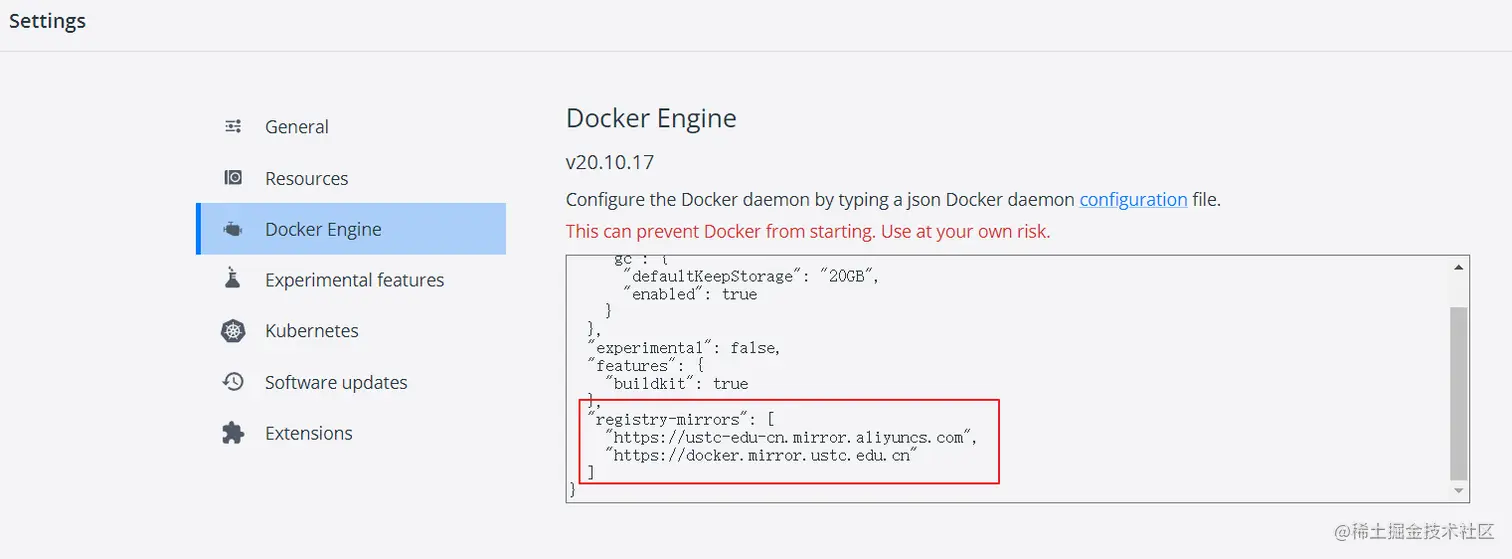Click the scroll down arrow in JSON editor
1512x559 pixels.
(x=1459, y=491)
